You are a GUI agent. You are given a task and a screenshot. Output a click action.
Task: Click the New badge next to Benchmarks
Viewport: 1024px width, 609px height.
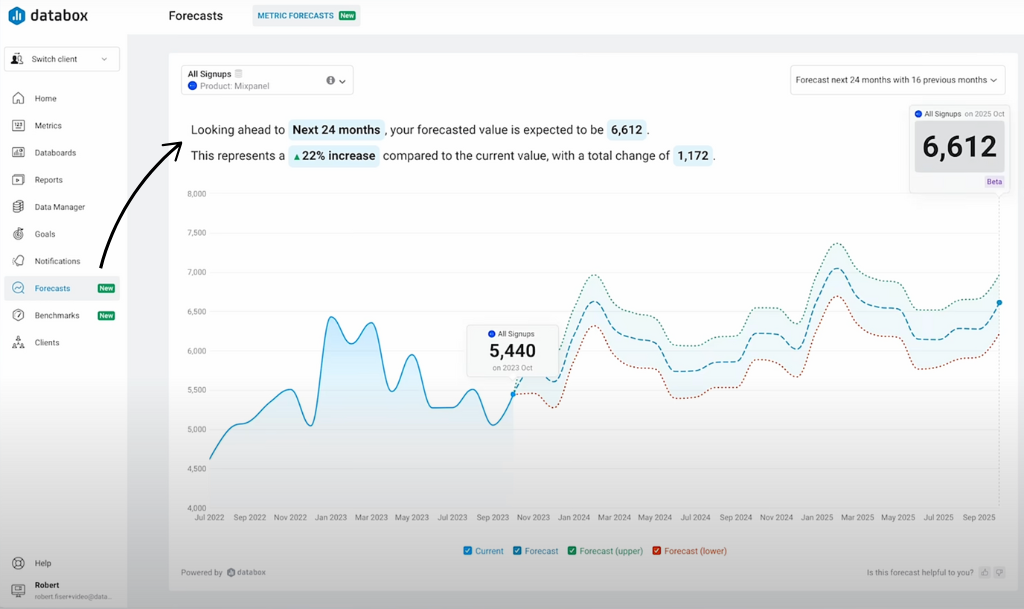(x=106, y=315)
